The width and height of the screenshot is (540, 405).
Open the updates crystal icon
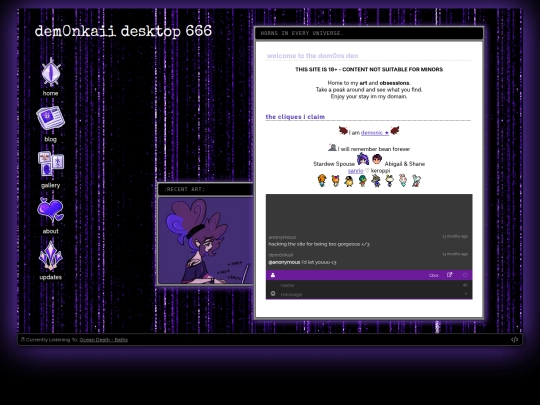[51, 256]
